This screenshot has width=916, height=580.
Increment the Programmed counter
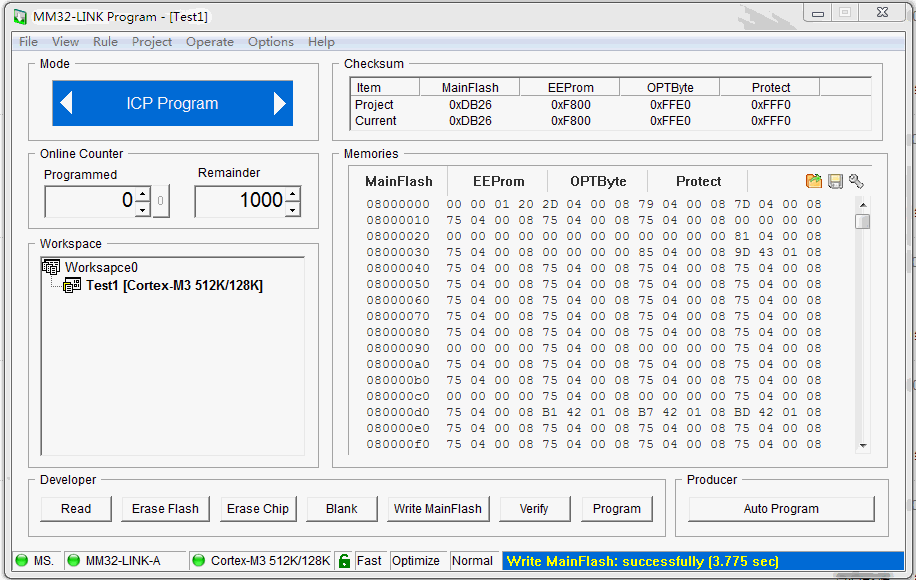coord(143,193)
